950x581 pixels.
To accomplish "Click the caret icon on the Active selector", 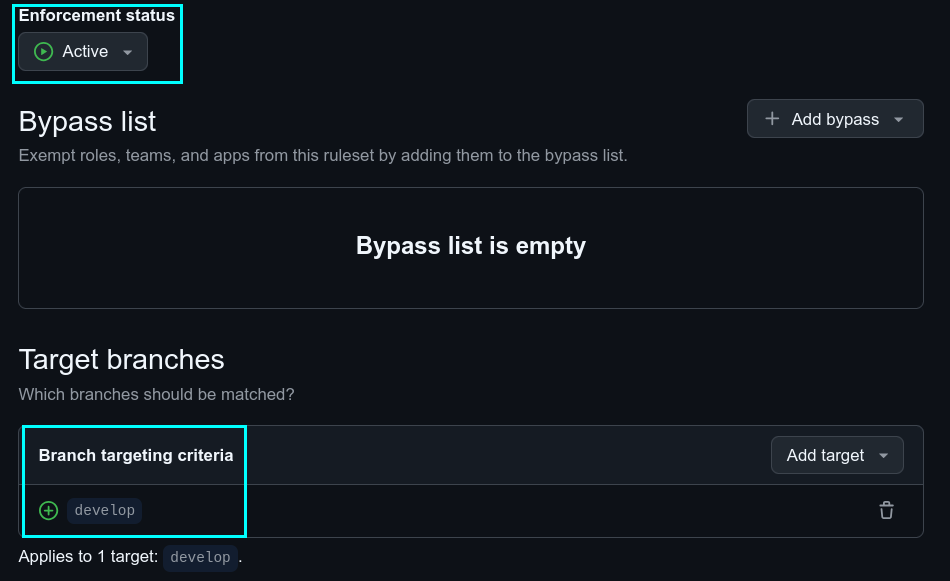I will click(127, 51).
